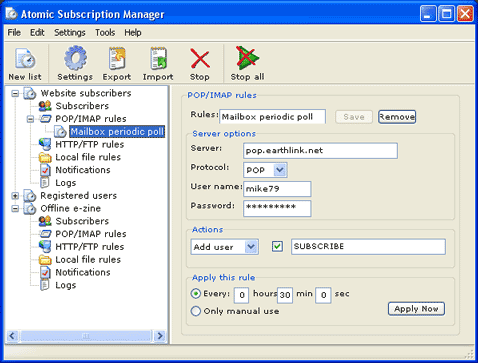
Task: Click the Remove rule button
Action: click(397, 117)
